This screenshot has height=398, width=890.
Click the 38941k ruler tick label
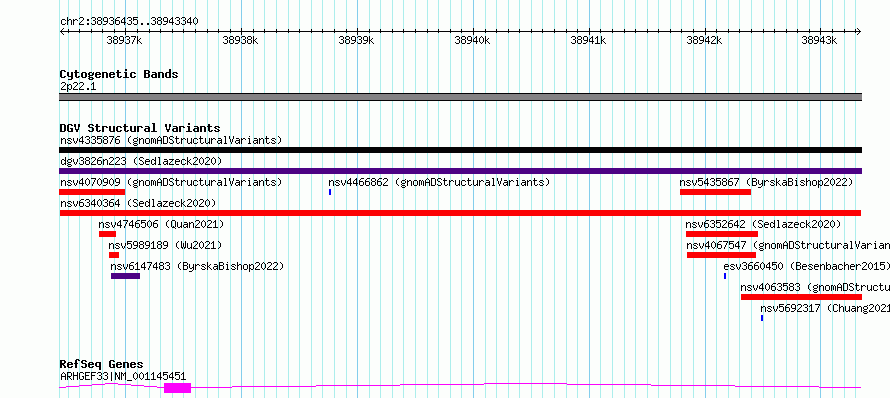tap(588, 41)
